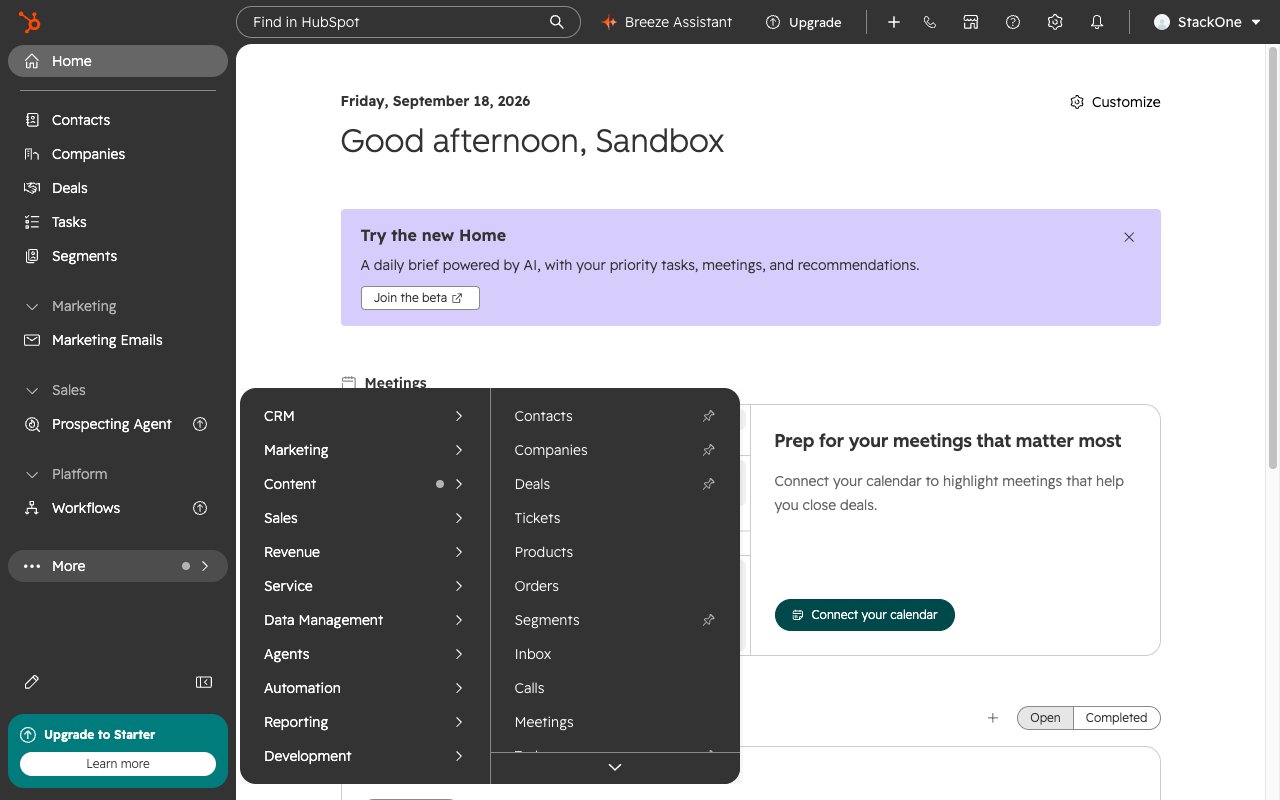1280x800 pixels.
Task: Expand the Content menu category
Action: 364,484
